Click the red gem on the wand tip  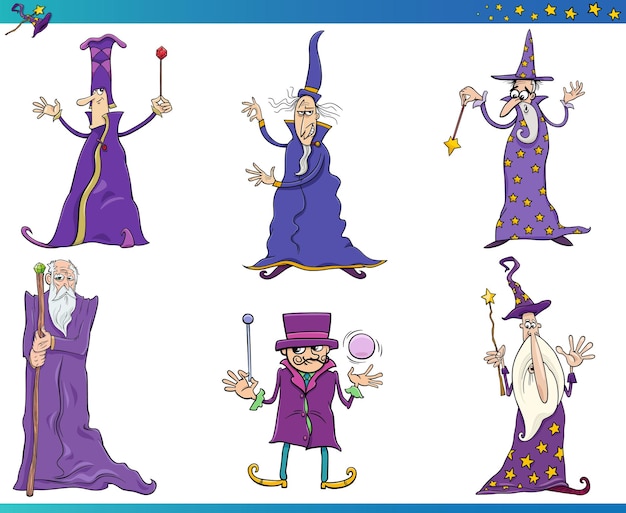(x=161, y=53)
